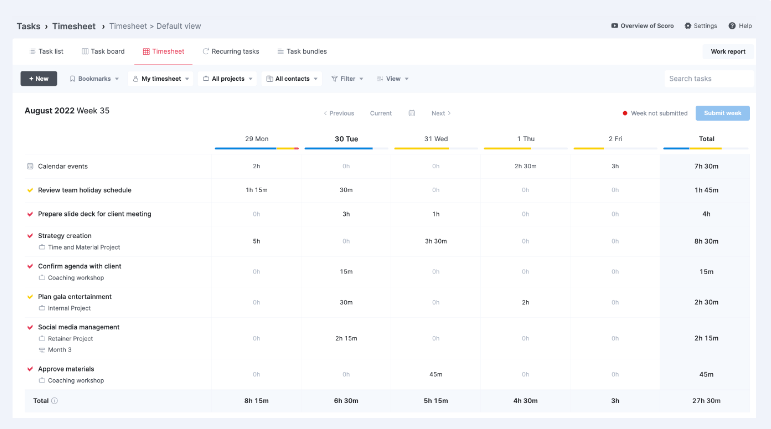
Task: Toggle checkmark for Review team holiday schedule
Action: coord(30,190)
